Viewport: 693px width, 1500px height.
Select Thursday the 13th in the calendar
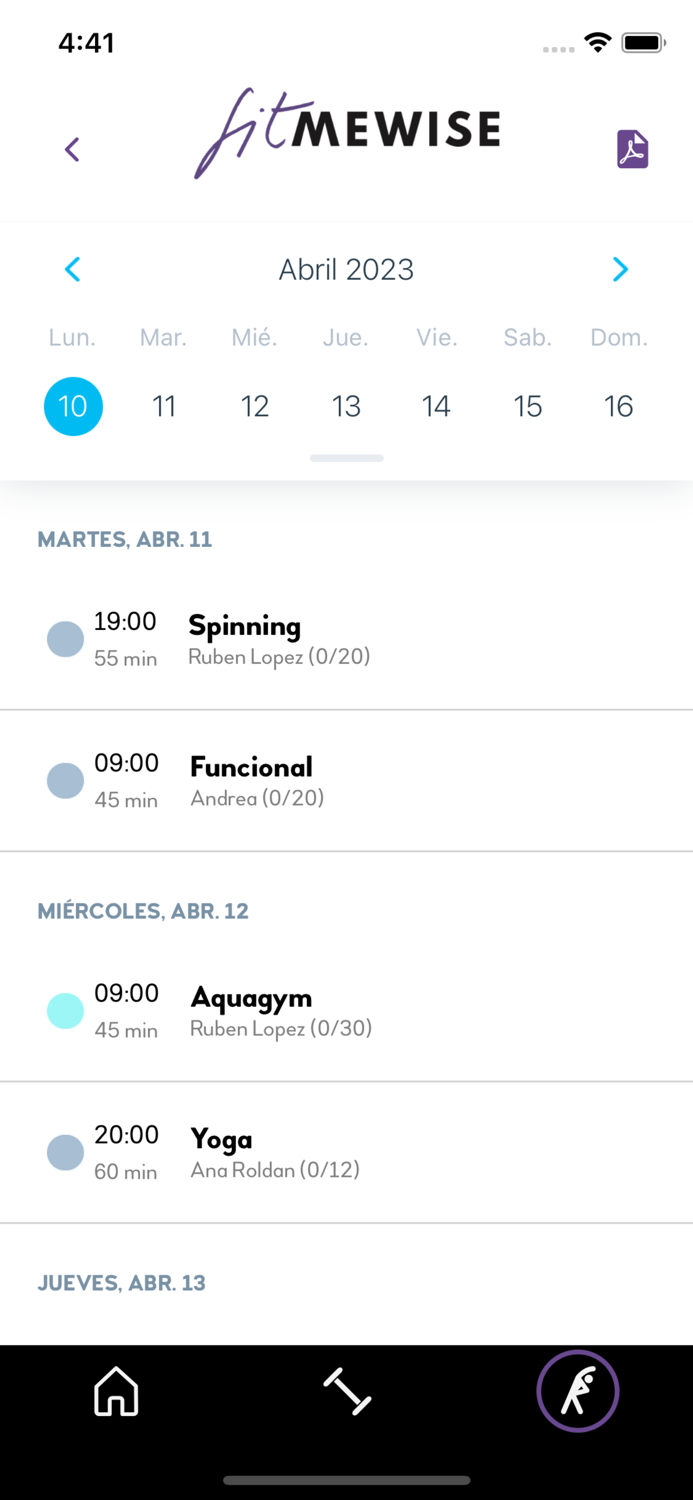tap(346, 406)
